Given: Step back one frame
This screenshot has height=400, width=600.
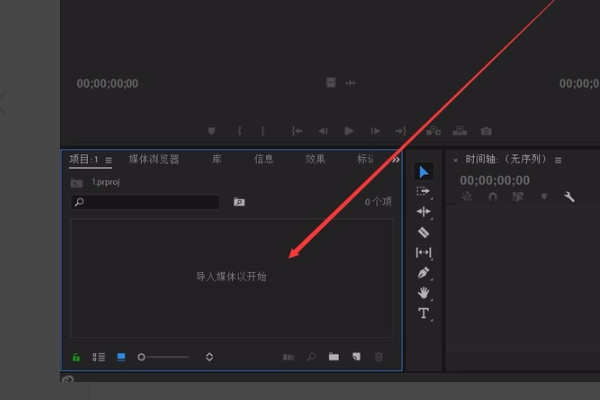Looking at the screenshot, I should click(x=323, y=131).
